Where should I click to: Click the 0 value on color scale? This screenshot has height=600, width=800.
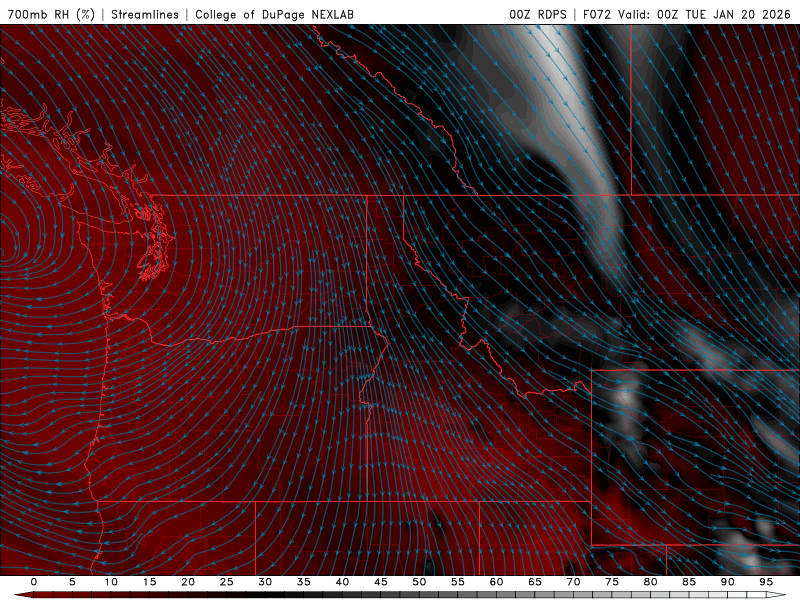(x=34, y=582)
